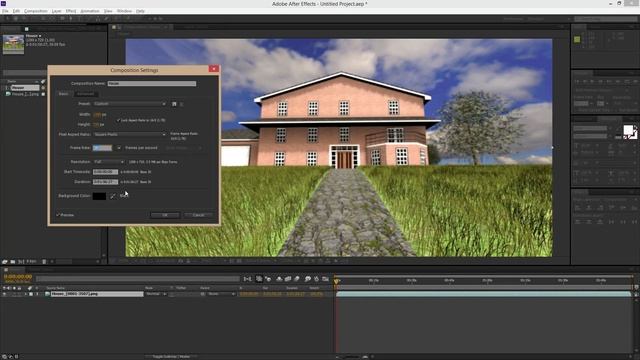Open the Composition menu
Image resolution: width=640 pixels, height=360 pixels.
36,11
